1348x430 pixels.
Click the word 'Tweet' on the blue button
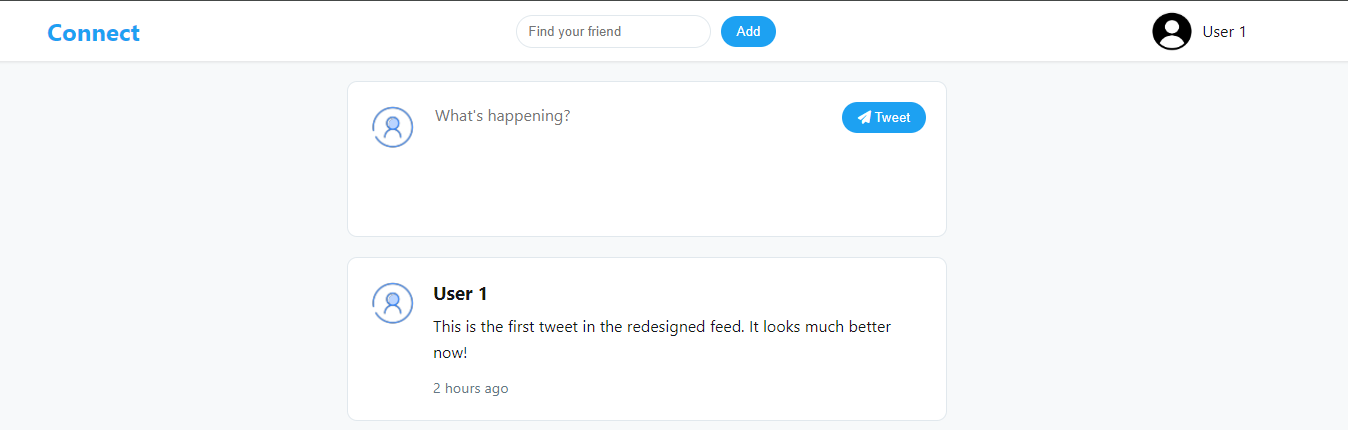pos(893,118)
